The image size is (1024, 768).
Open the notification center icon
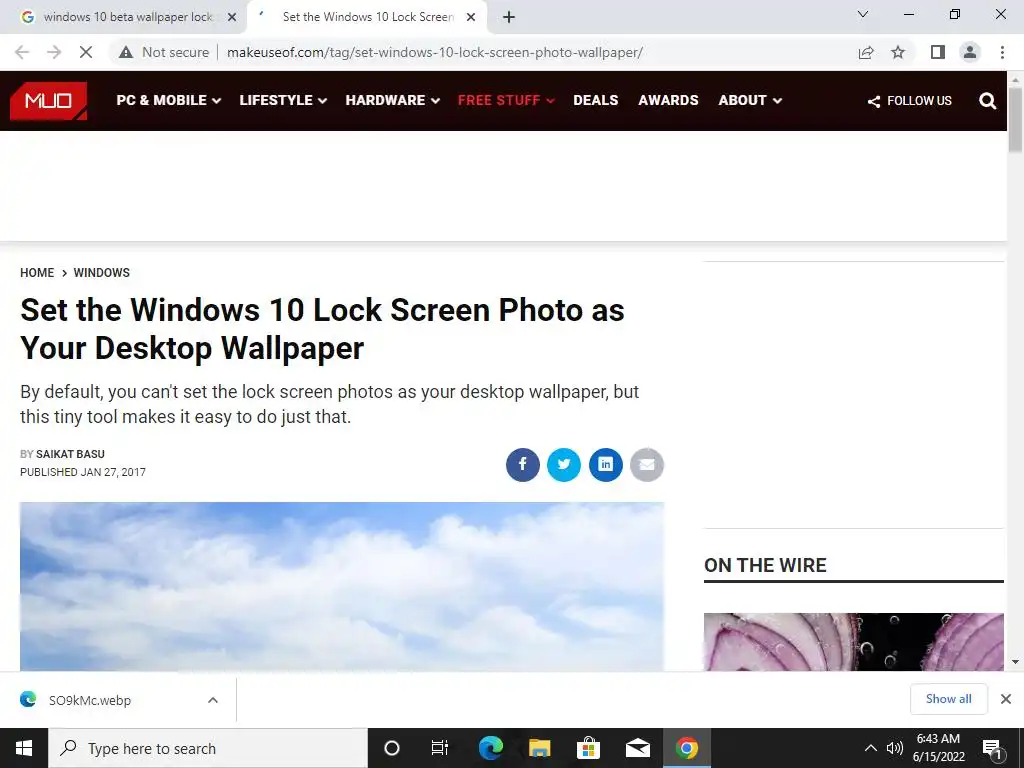[993, 748]
